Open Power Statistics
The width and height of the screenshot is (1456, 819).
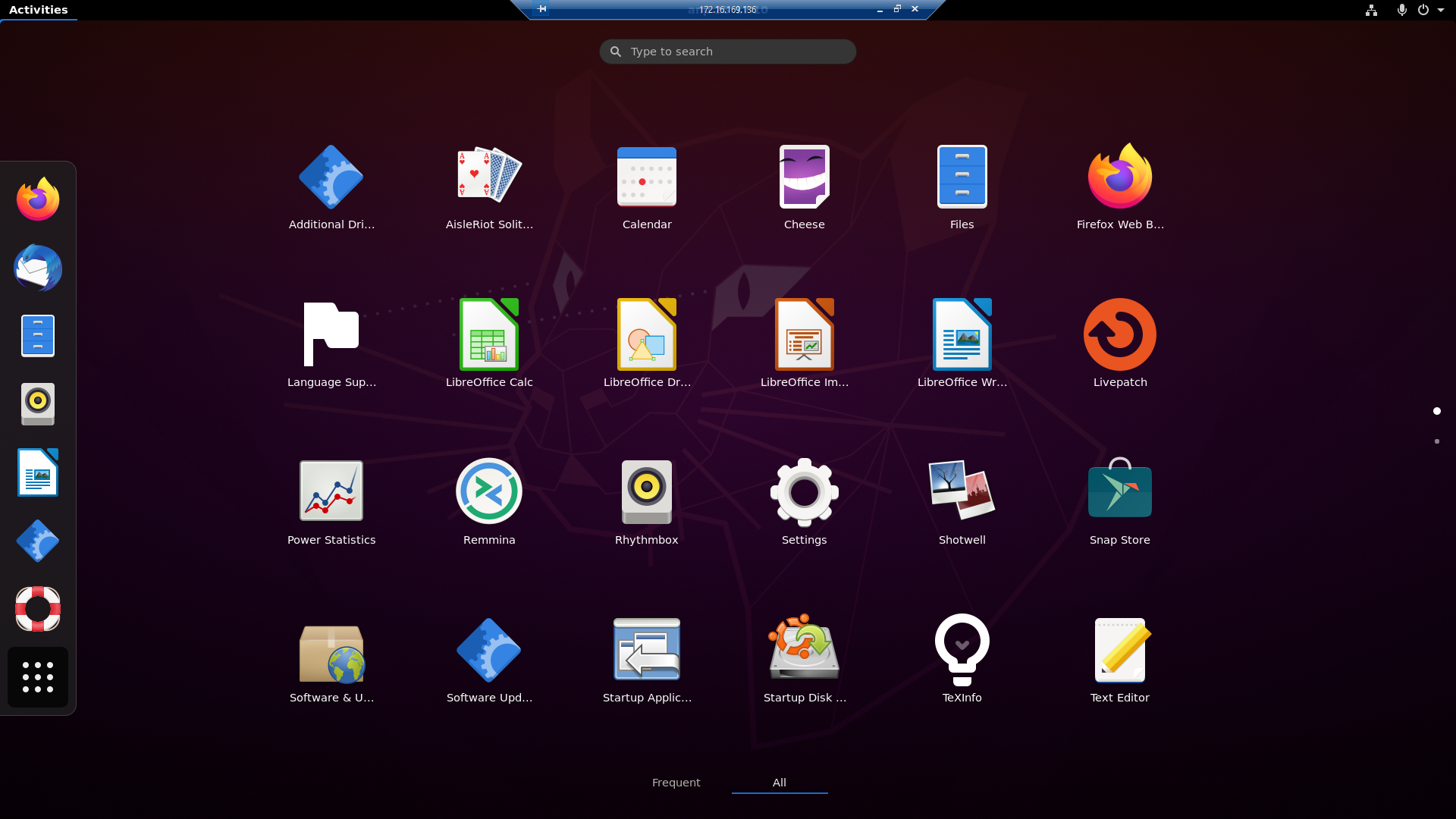[x=331, y=503]
